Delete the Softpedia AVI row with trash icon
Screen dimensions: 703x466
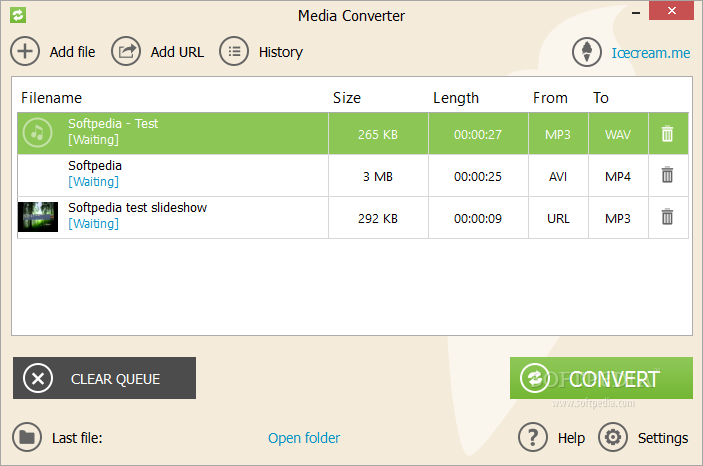pyautogui.click(x=667, y=175)
